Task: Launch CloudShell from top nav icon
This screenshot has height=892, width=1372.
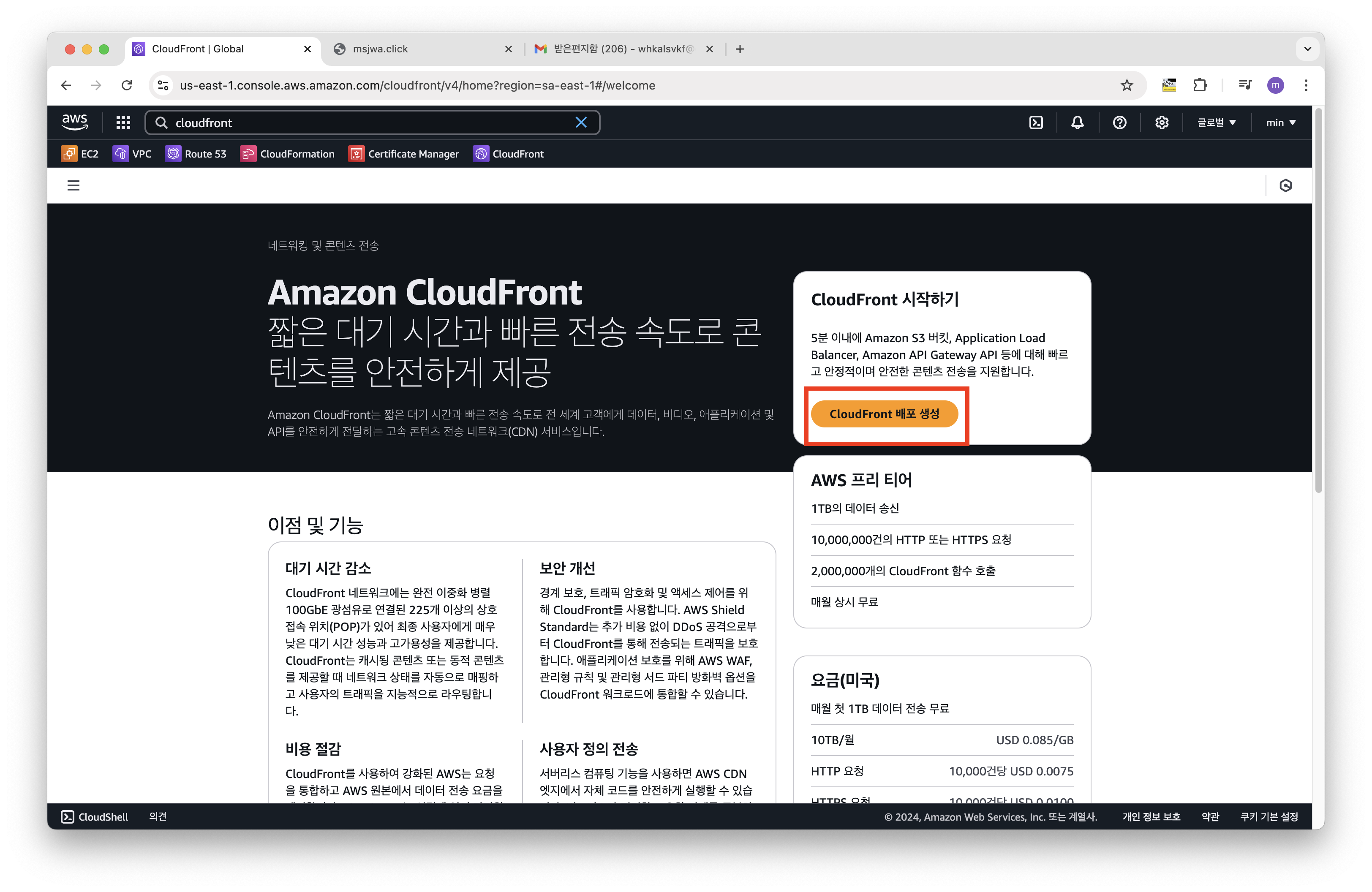Action: pyautogui.click(x=1036, y=123)
